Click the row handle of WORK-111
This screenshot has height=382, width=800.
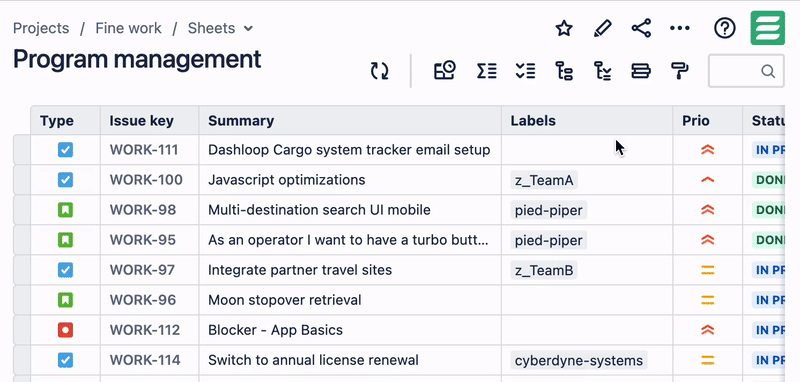(22, 150)
